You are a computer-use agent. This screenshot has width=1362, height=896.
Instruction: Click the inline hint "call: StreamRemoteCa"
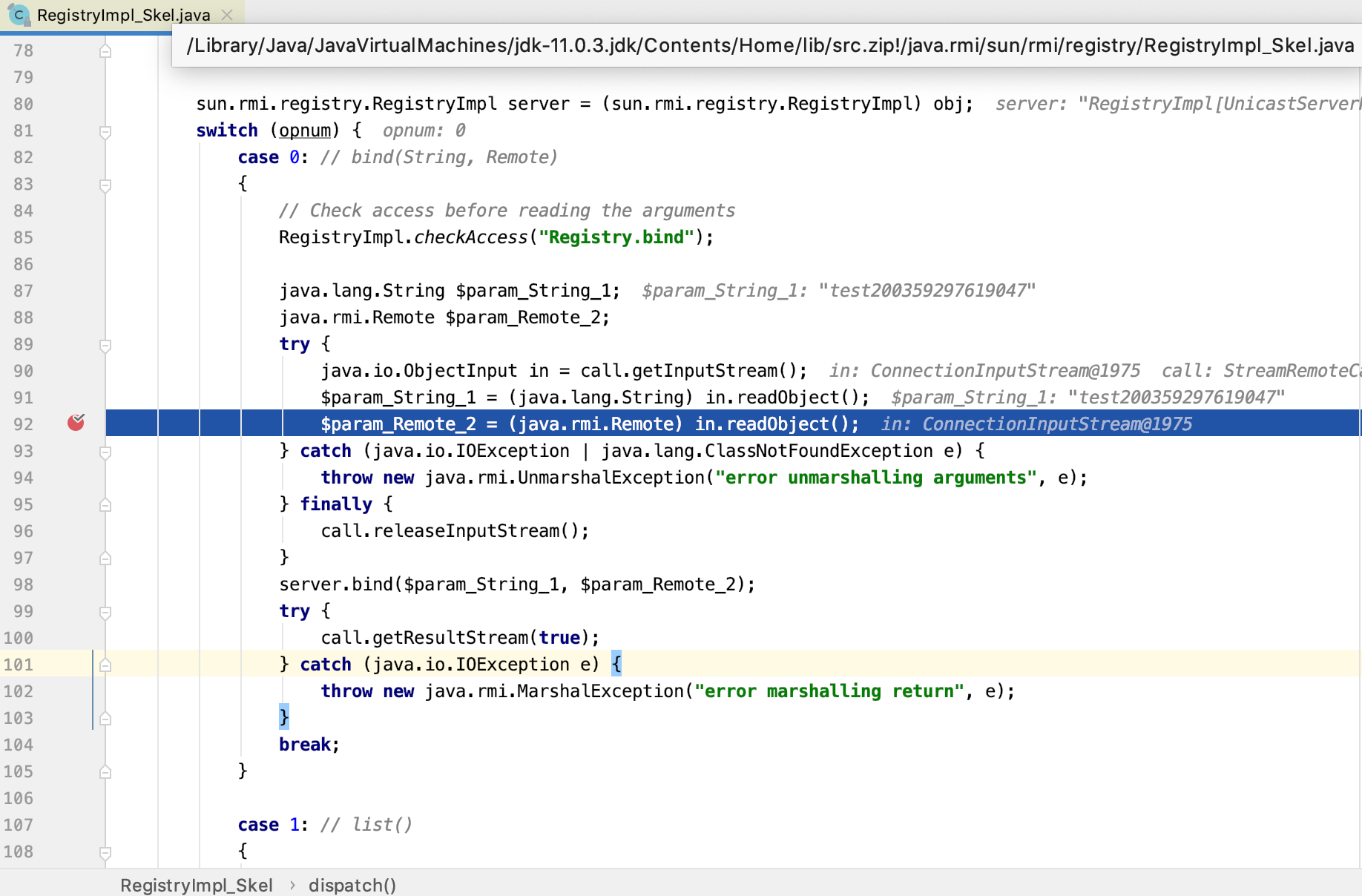coord(1261,371)
